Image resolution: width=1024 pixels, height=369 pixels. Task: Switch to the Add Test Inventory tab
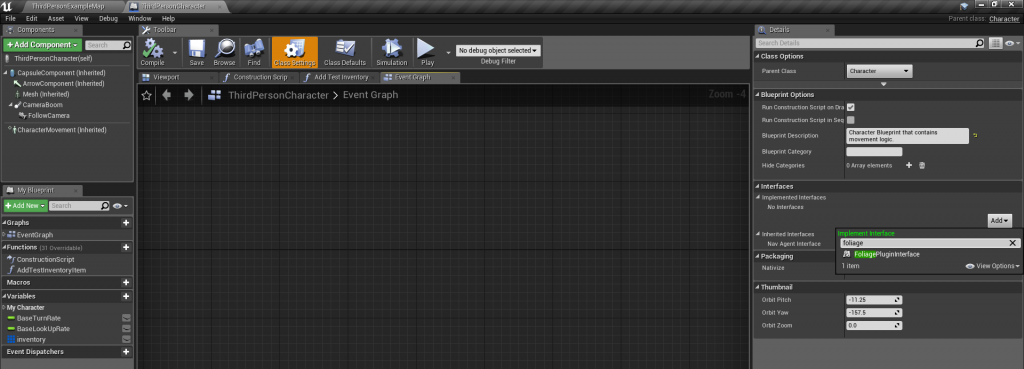click(x=340, y=77)
